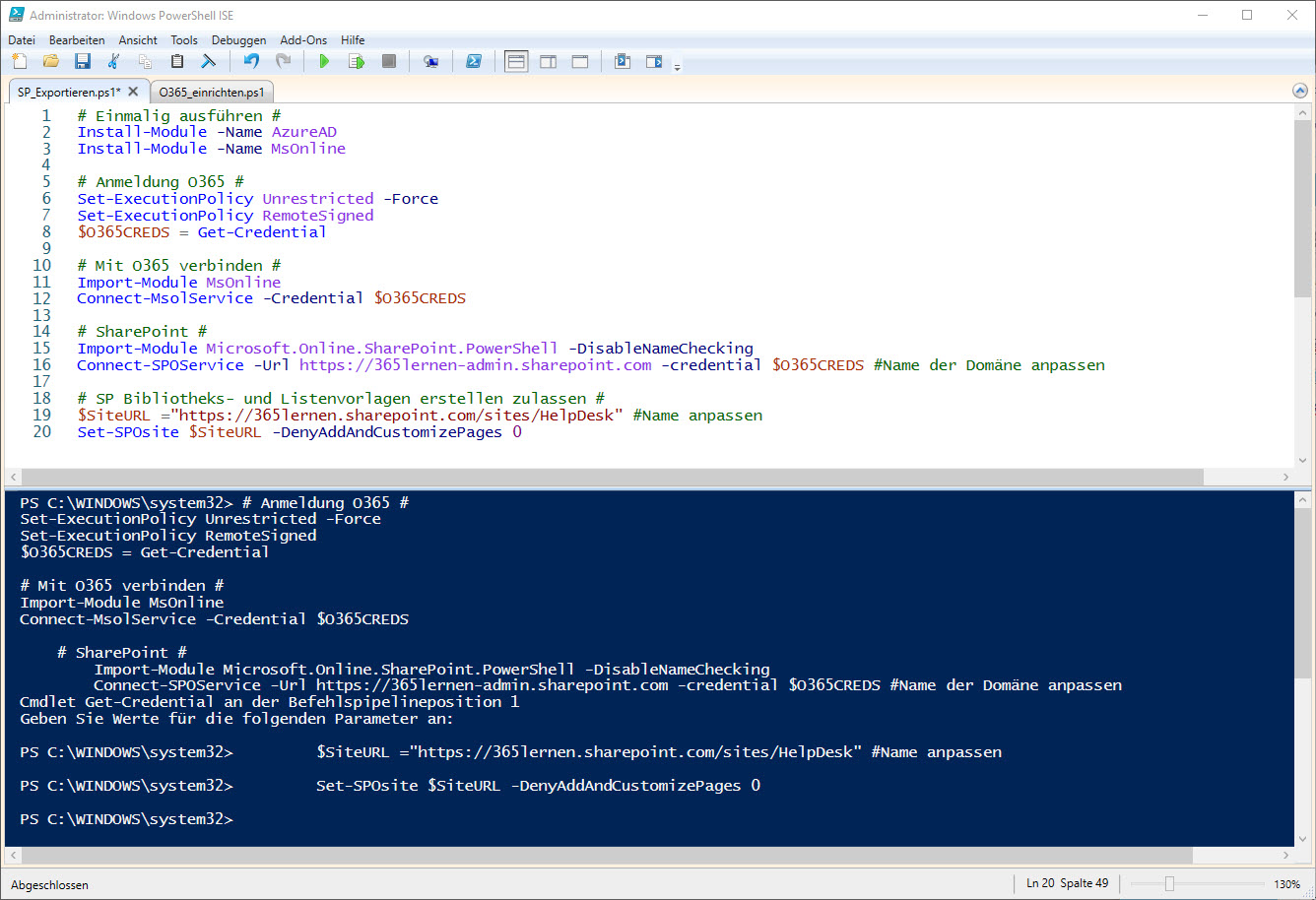Open new remote PowerShell tab icon
This screenshot has height=900, width=1316.
coord(430,61)
